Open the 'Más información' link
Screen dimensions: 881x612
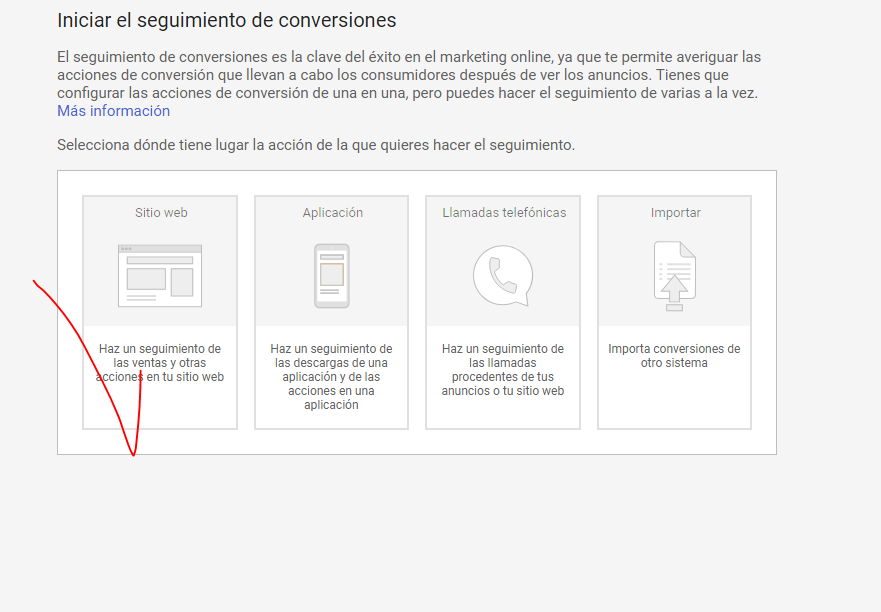113,111
